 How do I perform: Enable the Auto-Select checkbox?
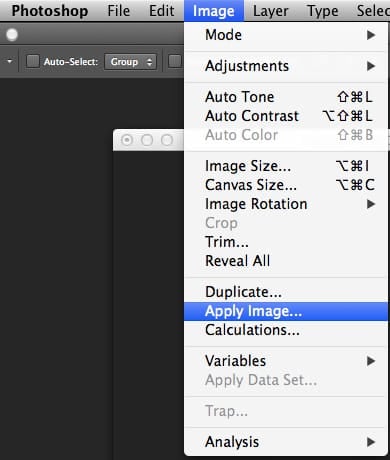(x=33, y=61)
